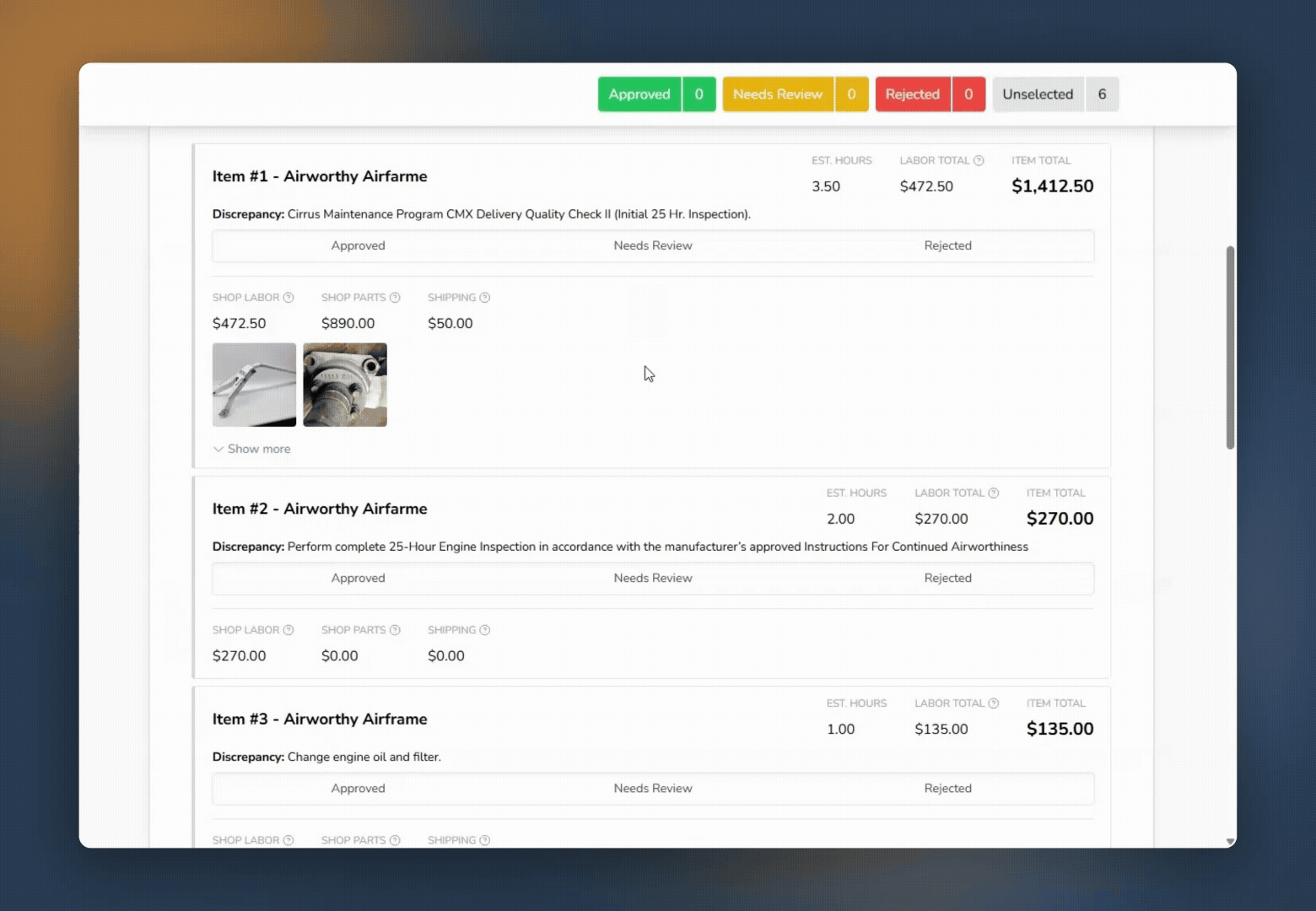Click Shop Labor help icon in Item #1
1316x911 pixels.
(x=289, y=298)
